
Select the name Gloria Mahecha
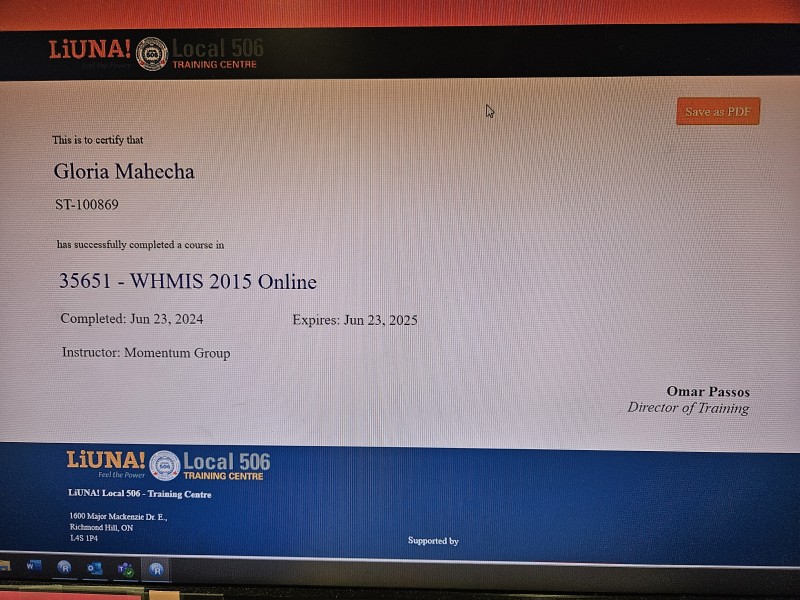tap(124, 171)
